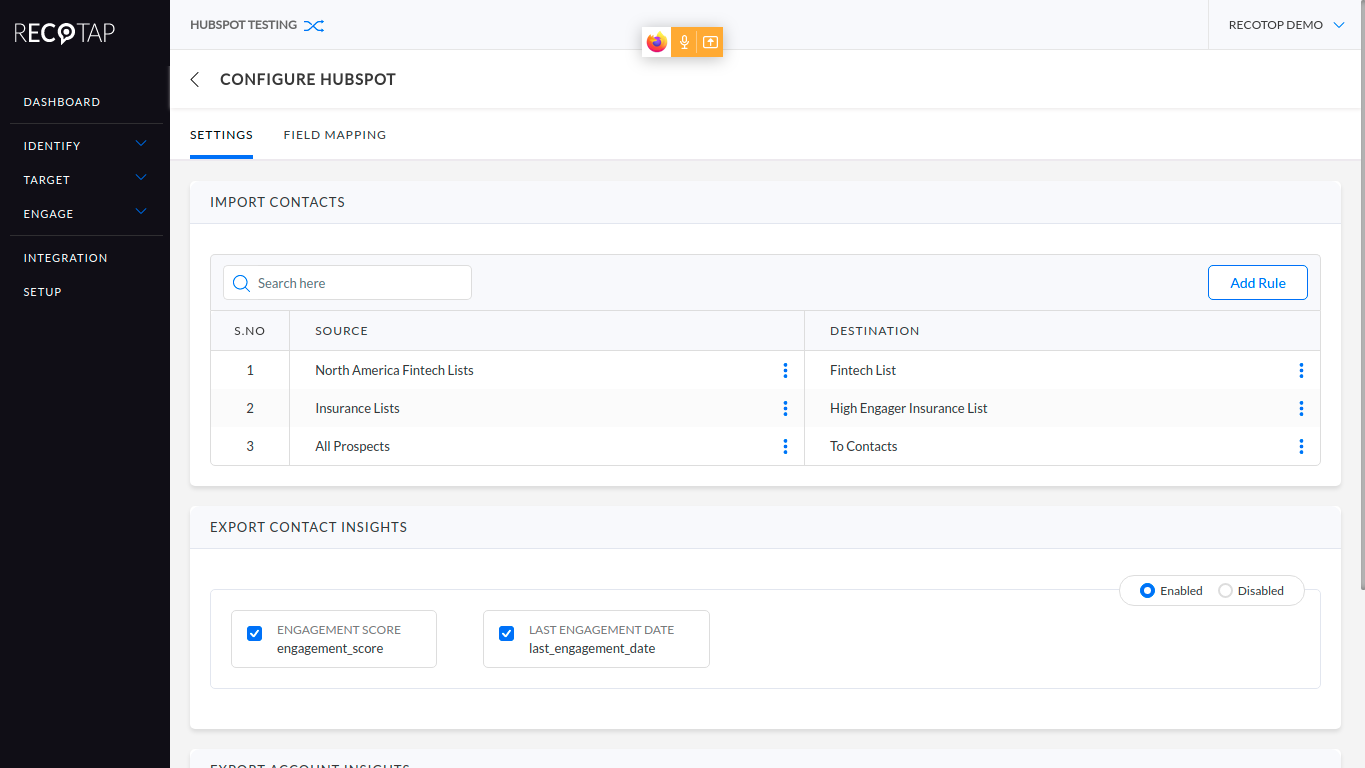Uncheck the Last Engagement Date checkbox
Image resolution: width=1365 pixels, height=768 pixels.
[x=506, y=633]
